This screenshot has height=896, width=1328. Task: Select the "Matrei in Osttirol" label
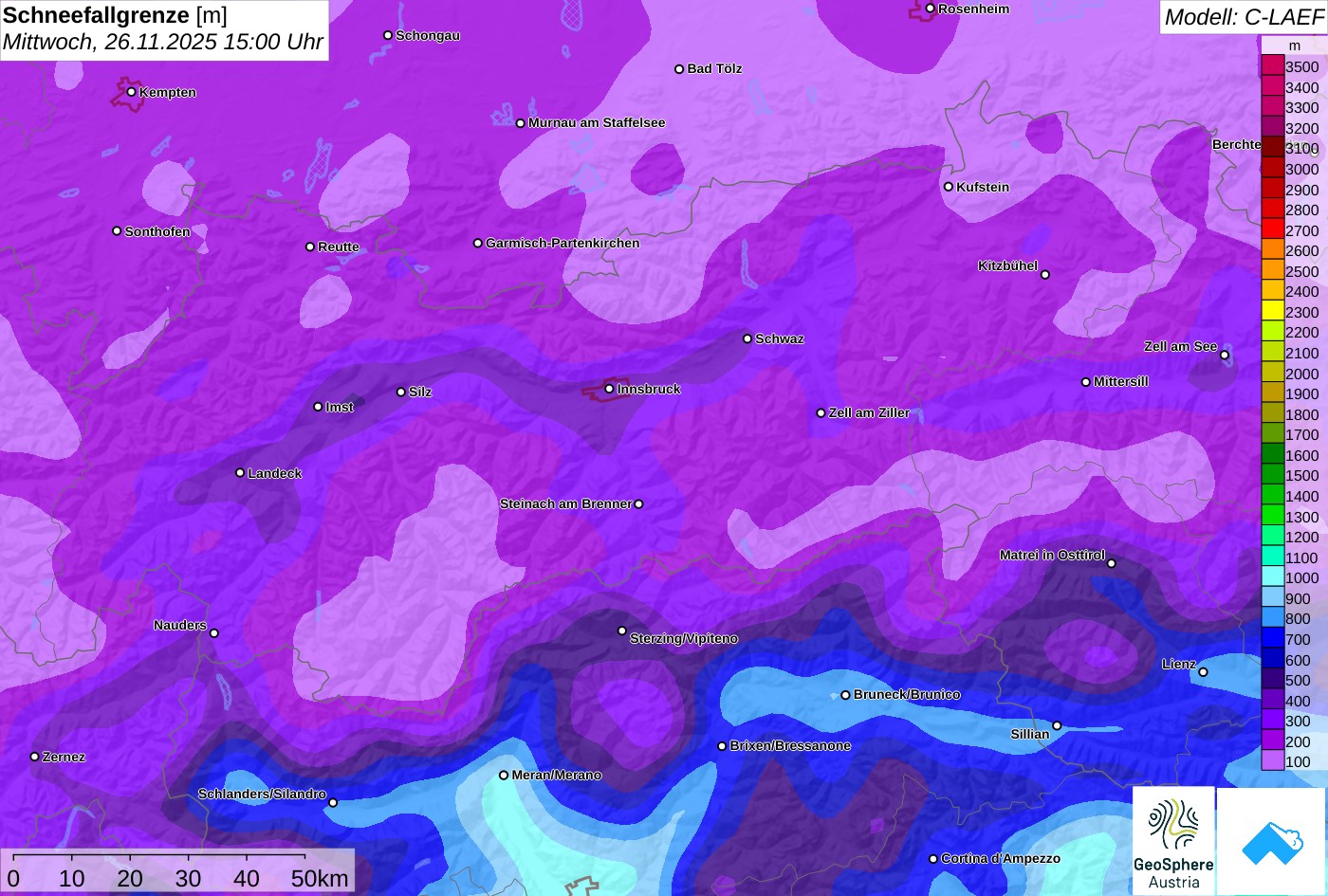click(1052, 556)
